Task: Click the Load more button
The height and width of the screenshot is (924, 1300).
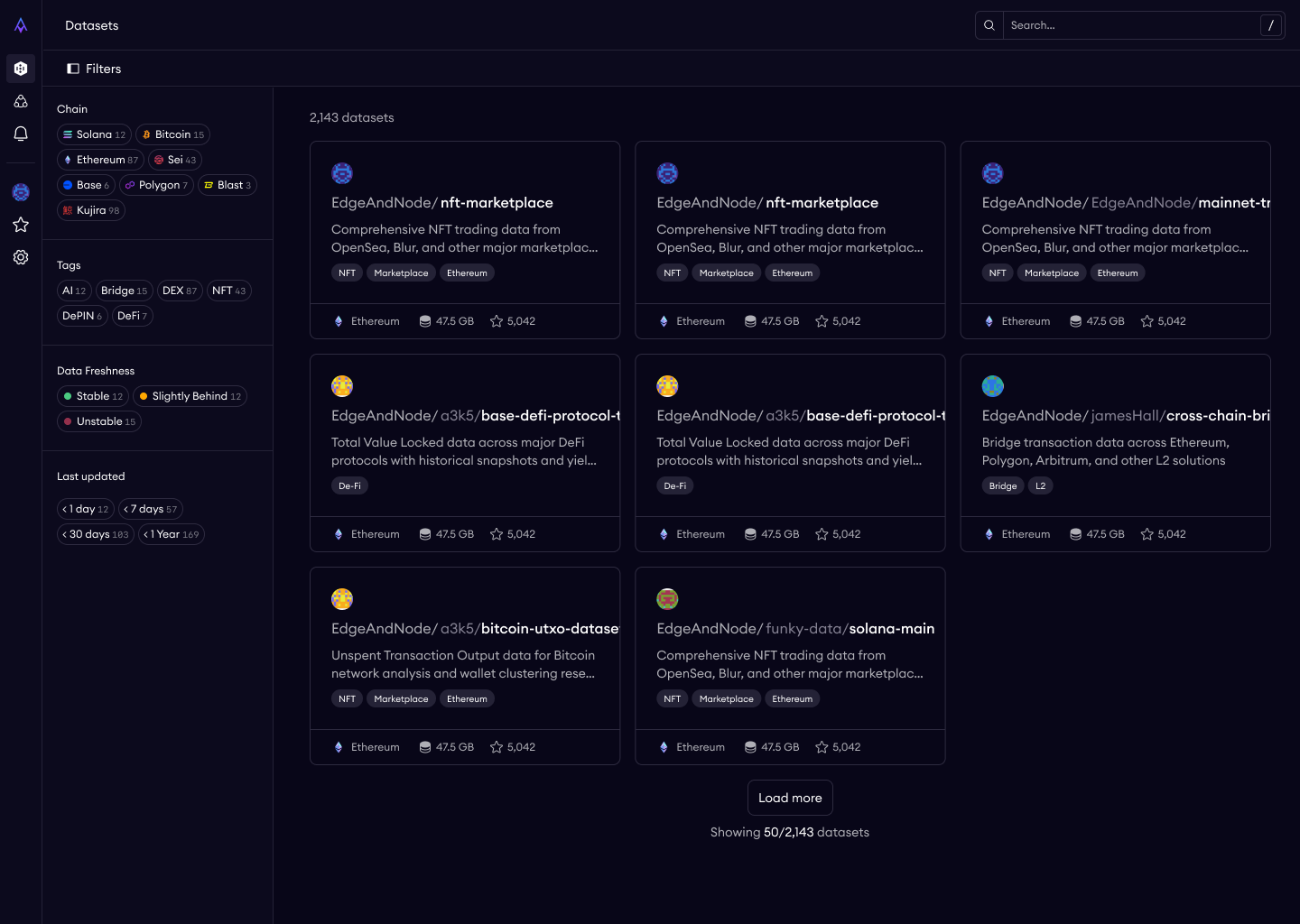Action: coord(790,798)
